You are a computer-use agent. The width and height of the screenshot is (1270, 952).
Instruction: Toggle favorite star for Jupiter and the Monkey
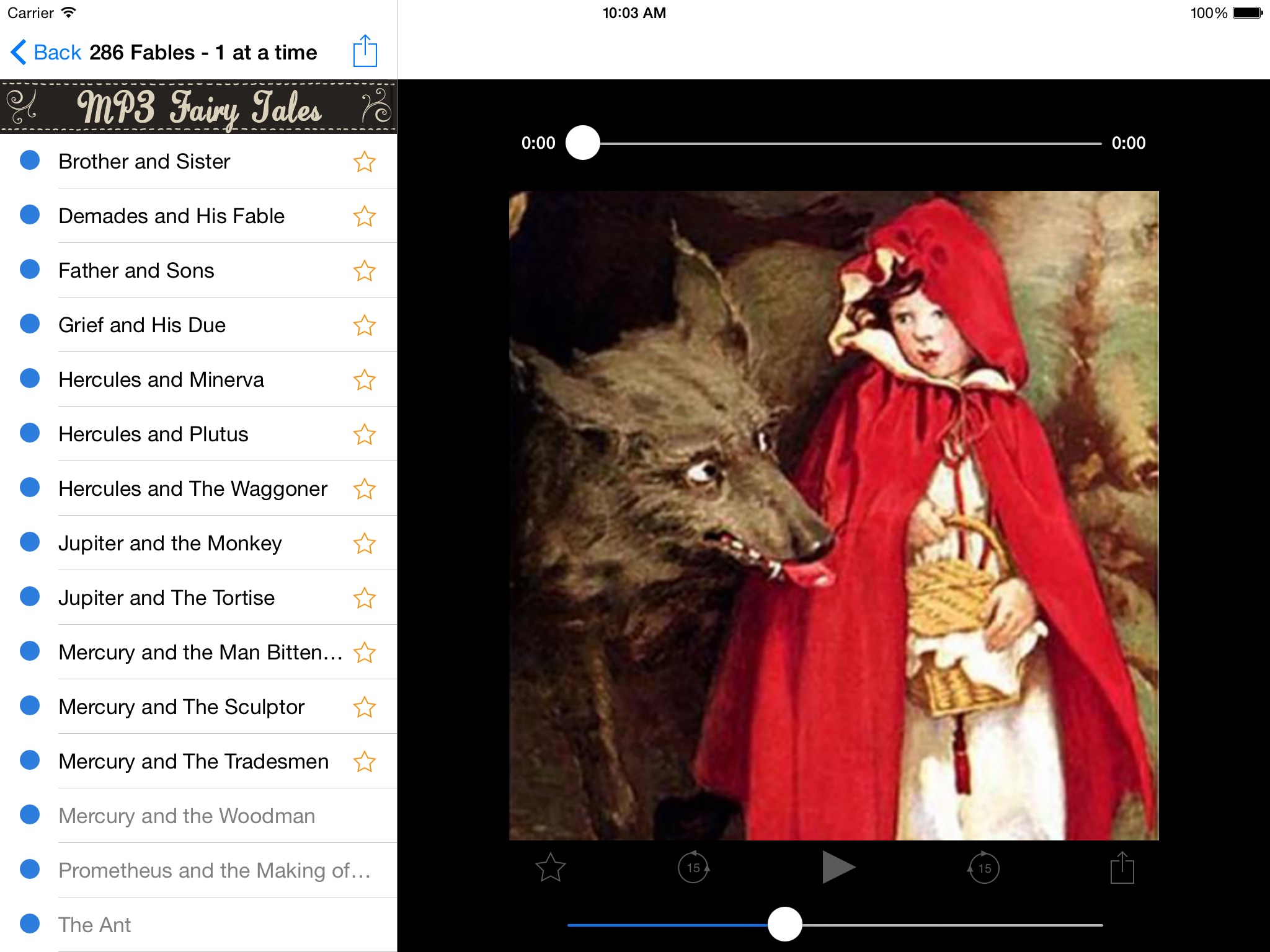click(x=364, y=544)
